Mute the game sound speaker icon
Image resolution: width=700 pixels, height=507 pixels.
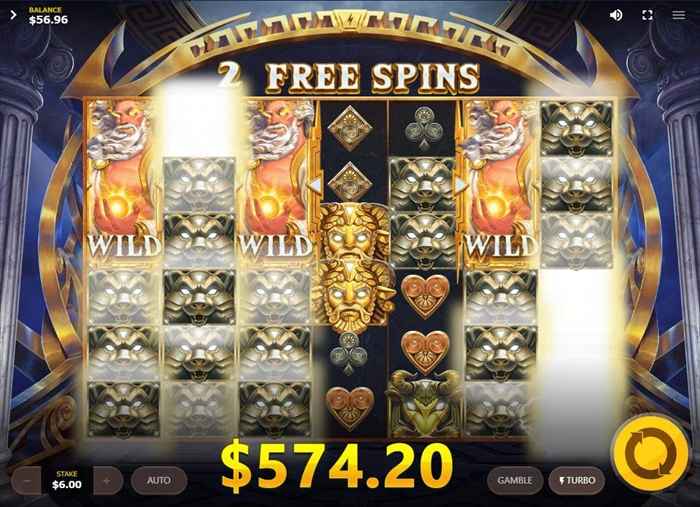click(616, 15)
